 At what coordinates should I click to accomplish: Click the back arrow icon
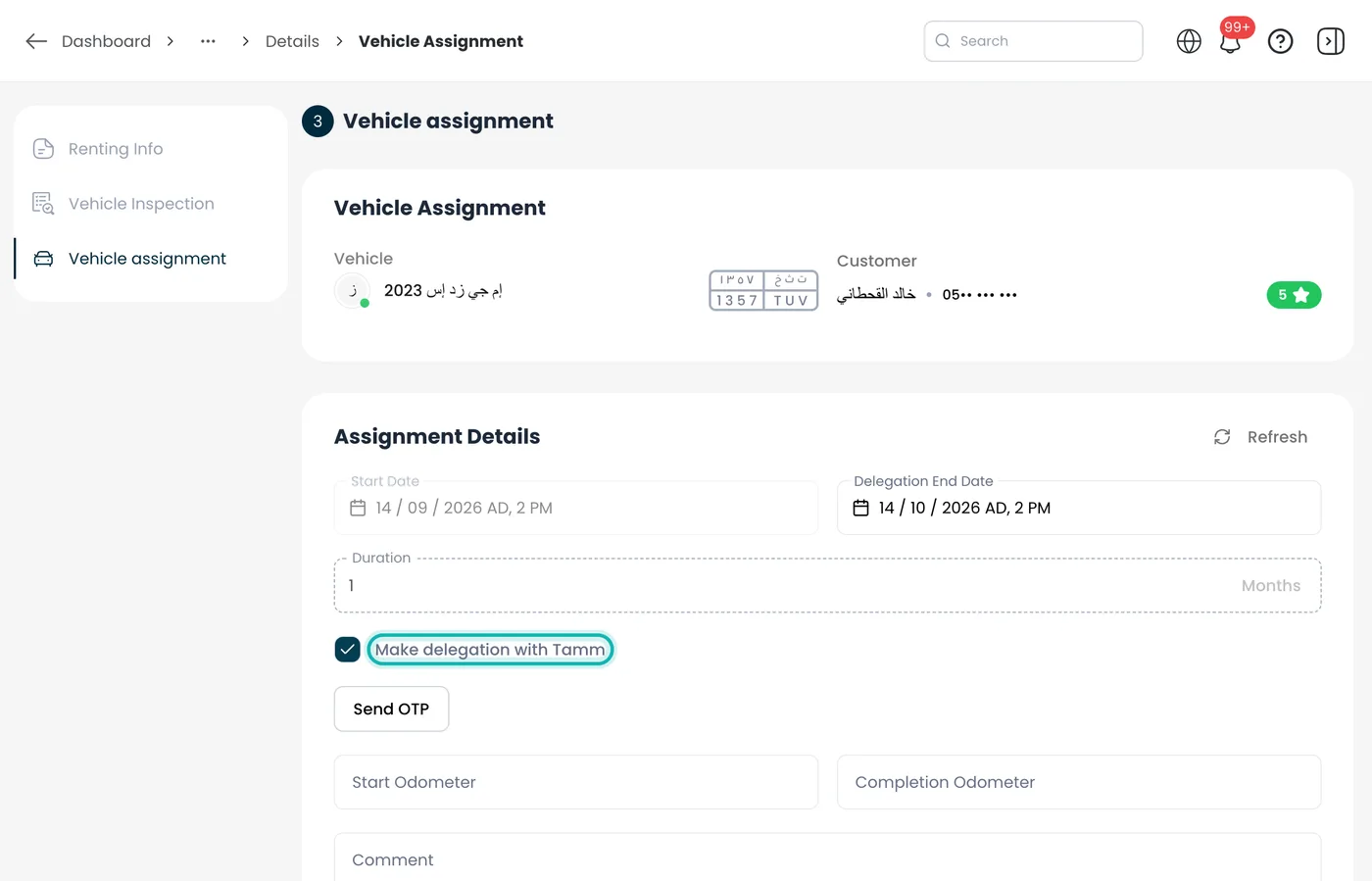click(36, 41)
